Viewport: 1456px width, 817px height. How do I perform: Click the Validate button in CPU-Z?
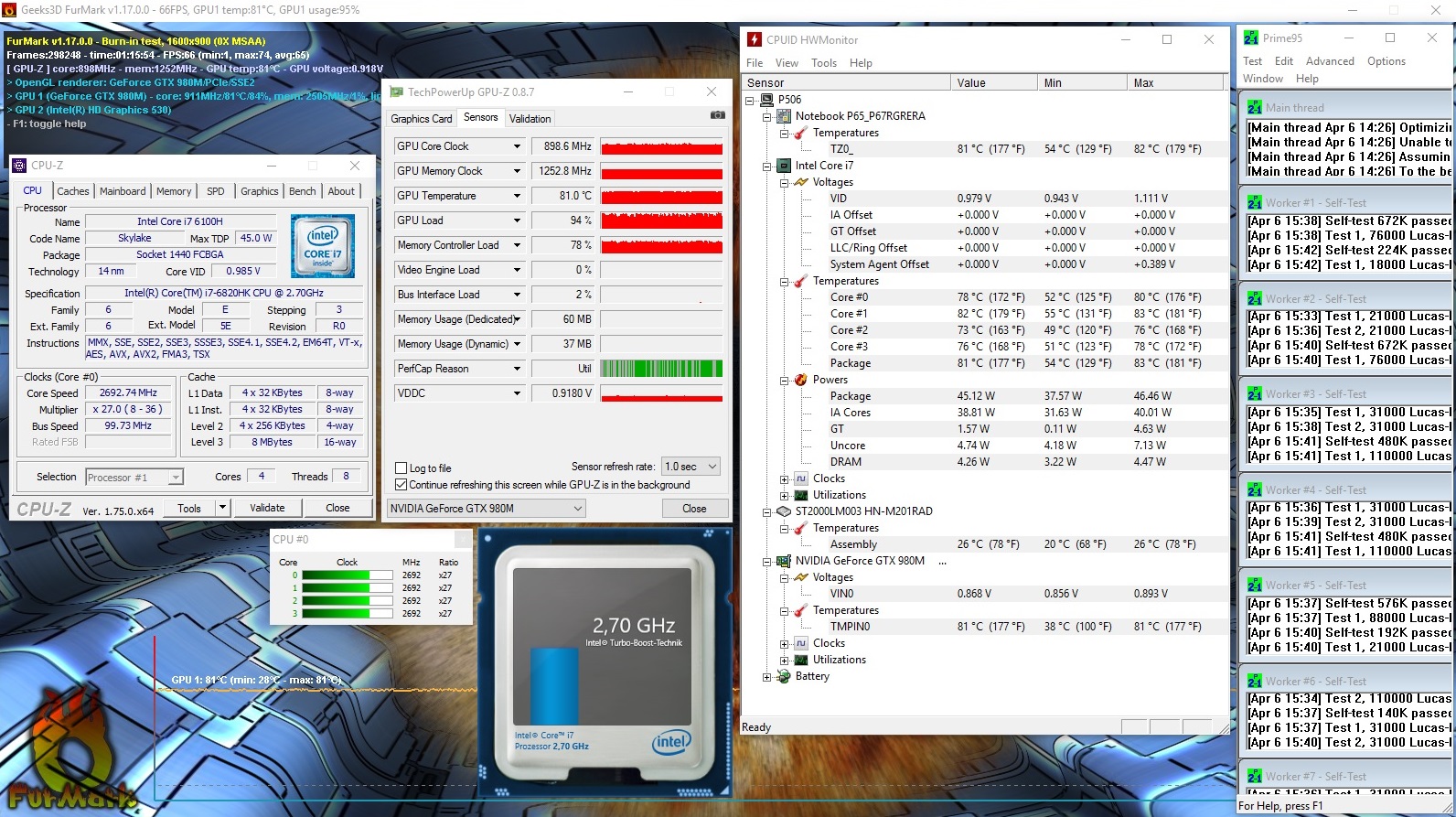pyautogui.click(x=267, y=508)
